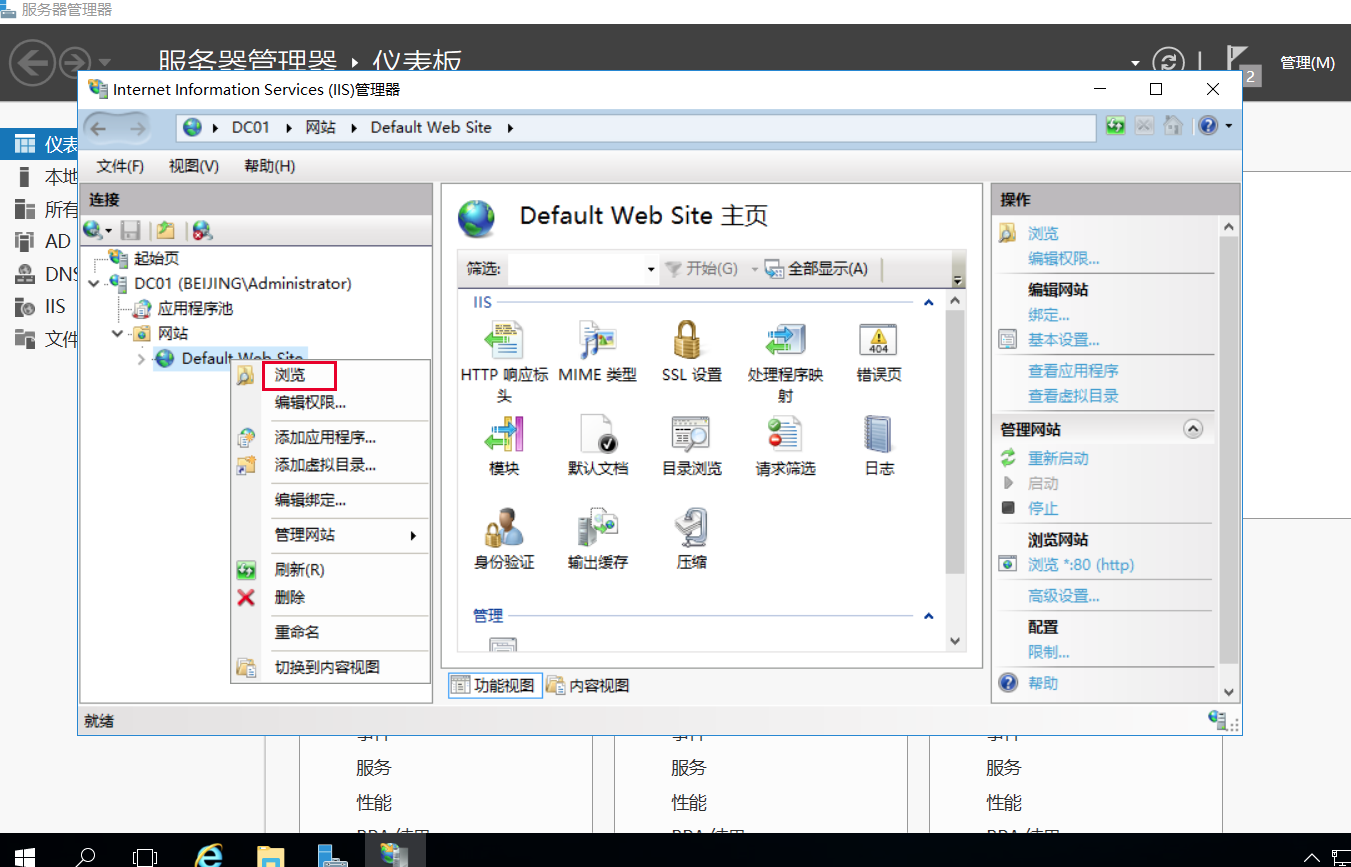Collapse the IIS section group
Image resolution: width=1351 pixels, height=867 pixels.
tap(928, 302)
